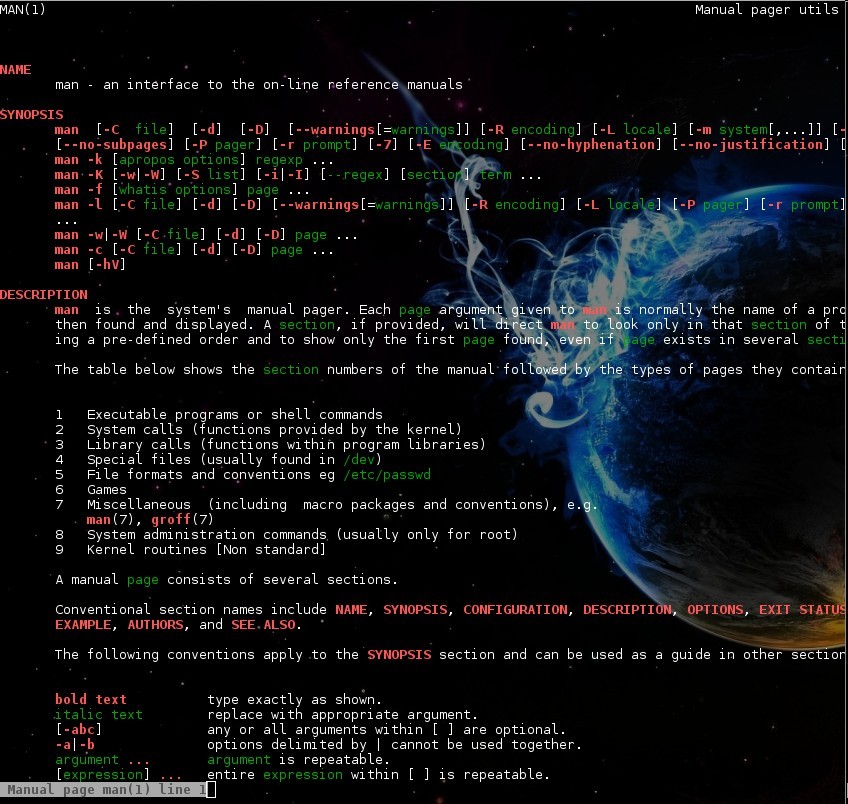Click the line 'man - an interface to the on-line reference manuals'

259,85
